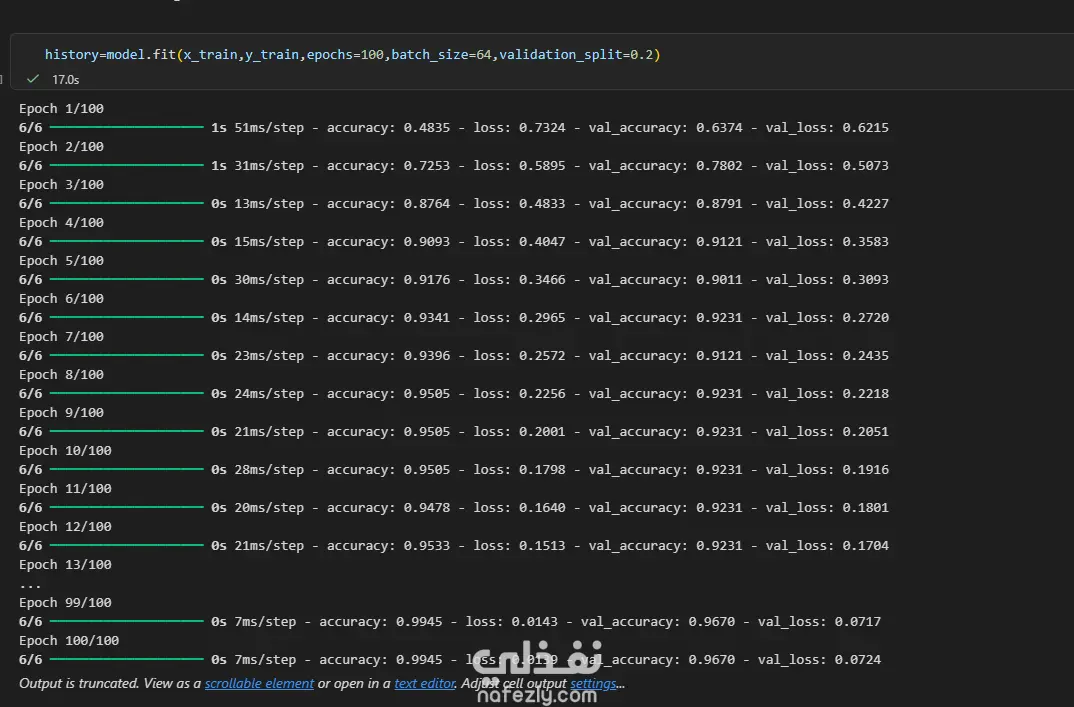The image size is (1074, 707).
Task: Click loss value 0.4833
Action: [x=542, y=203]
